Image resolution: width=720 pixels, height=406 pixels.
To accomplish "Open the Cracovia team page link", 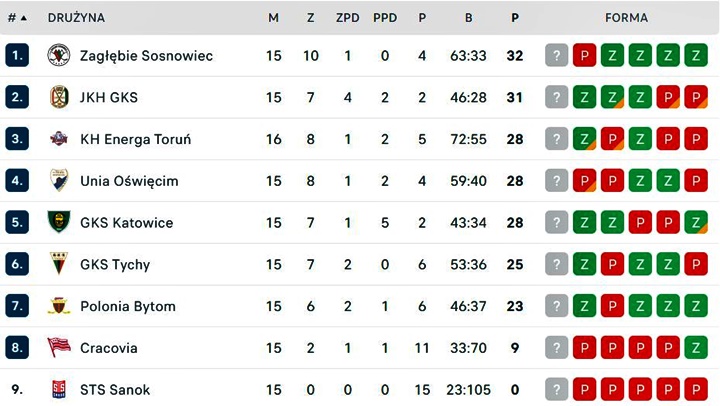I will [109, 348].
